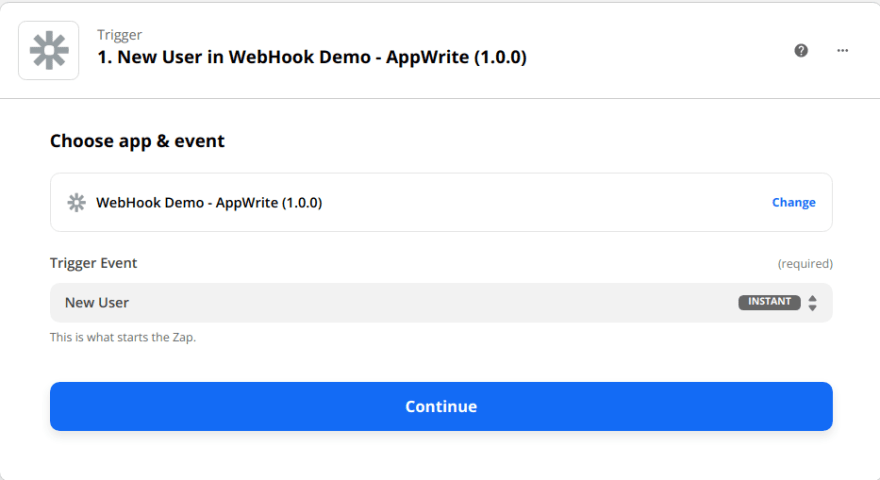This screenshot has height=480, width=880.
Task: Click the empty space in the trigger header bar
Action: click(x=657, y=51)
